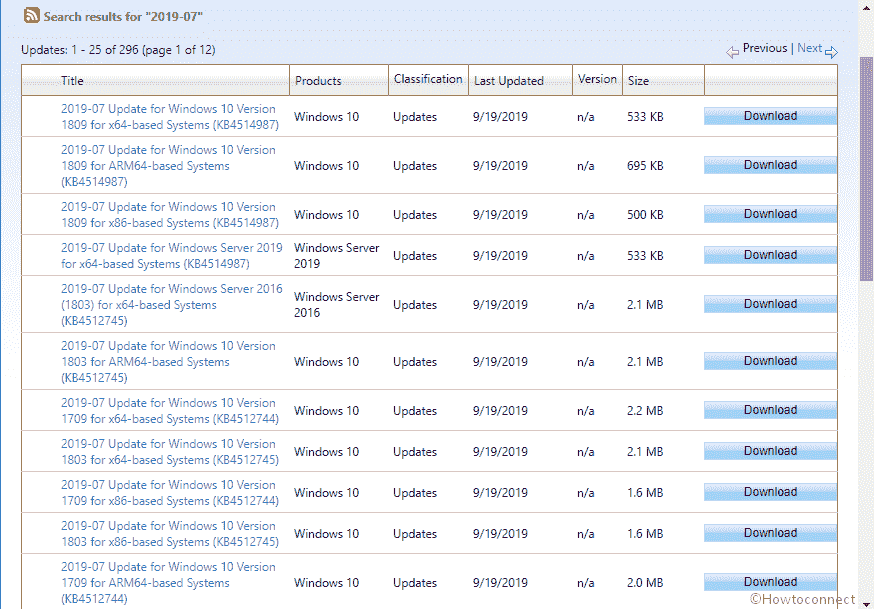Download the 1803 x86 update (1.6 MB)
874x609 pixels.
[770, 533]
